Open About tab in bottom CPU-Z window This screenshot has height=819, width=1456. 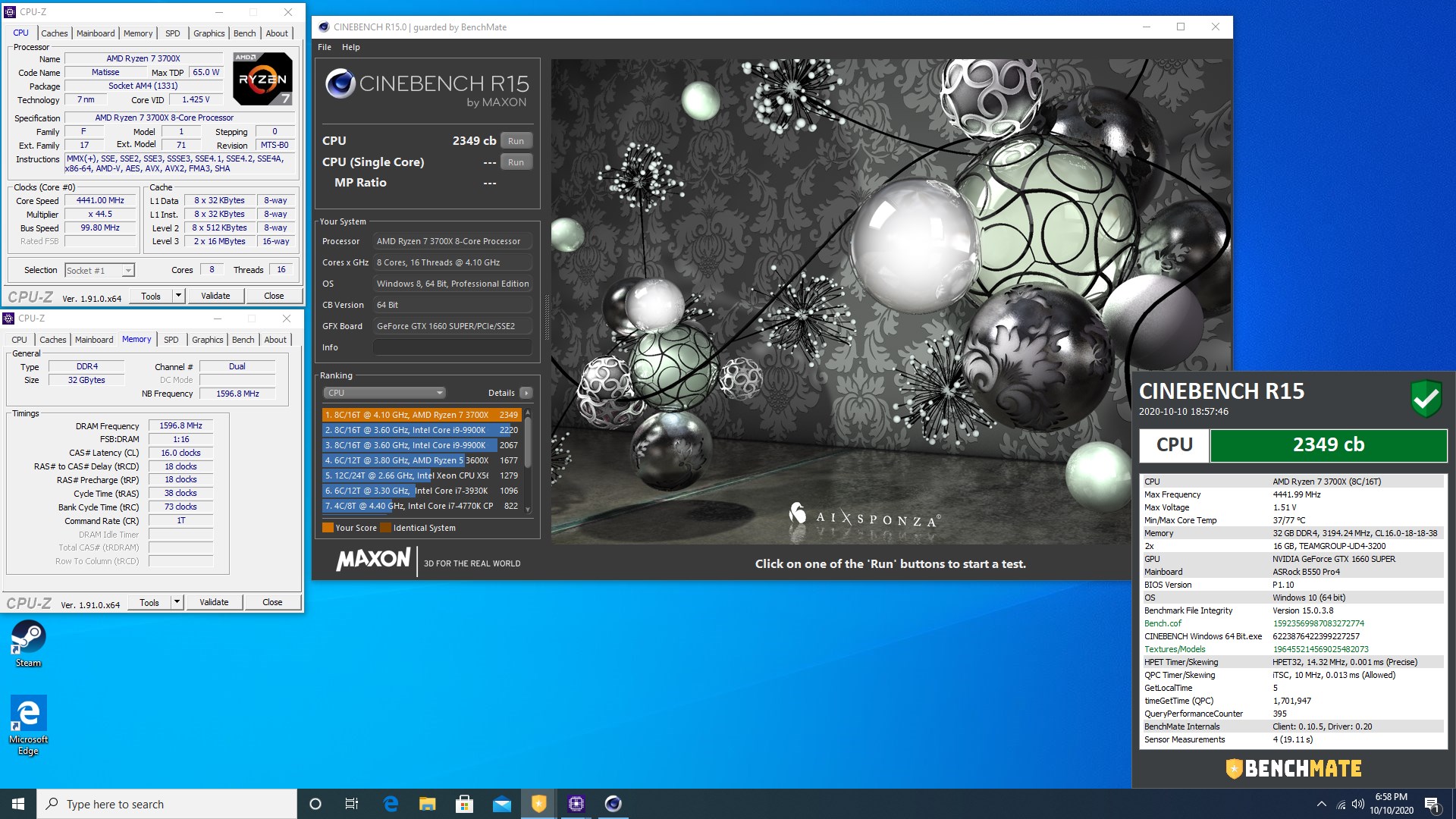point(275,340)
